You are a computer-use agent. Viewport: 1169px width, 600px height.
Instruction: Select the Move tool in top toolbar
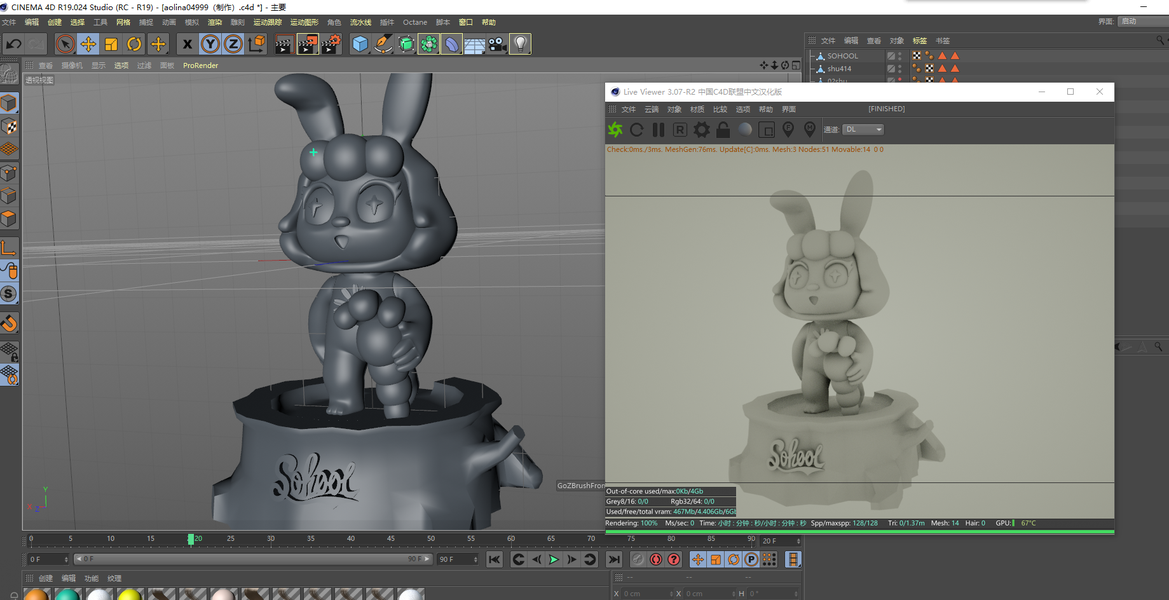tap(88, 44)
